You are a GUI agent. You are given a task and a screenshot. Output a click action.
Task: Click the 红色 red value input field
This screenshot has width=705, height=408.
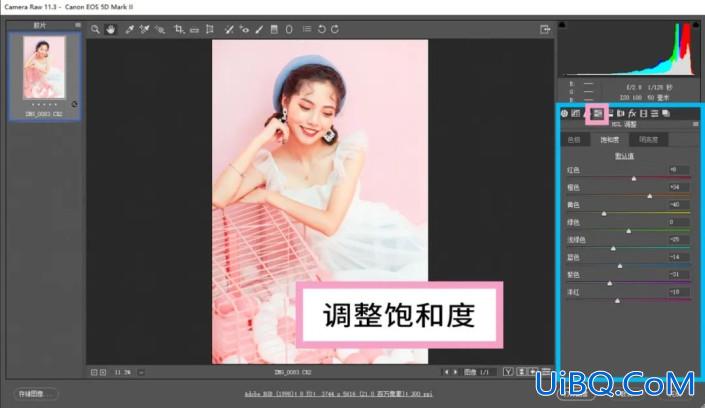678,170
